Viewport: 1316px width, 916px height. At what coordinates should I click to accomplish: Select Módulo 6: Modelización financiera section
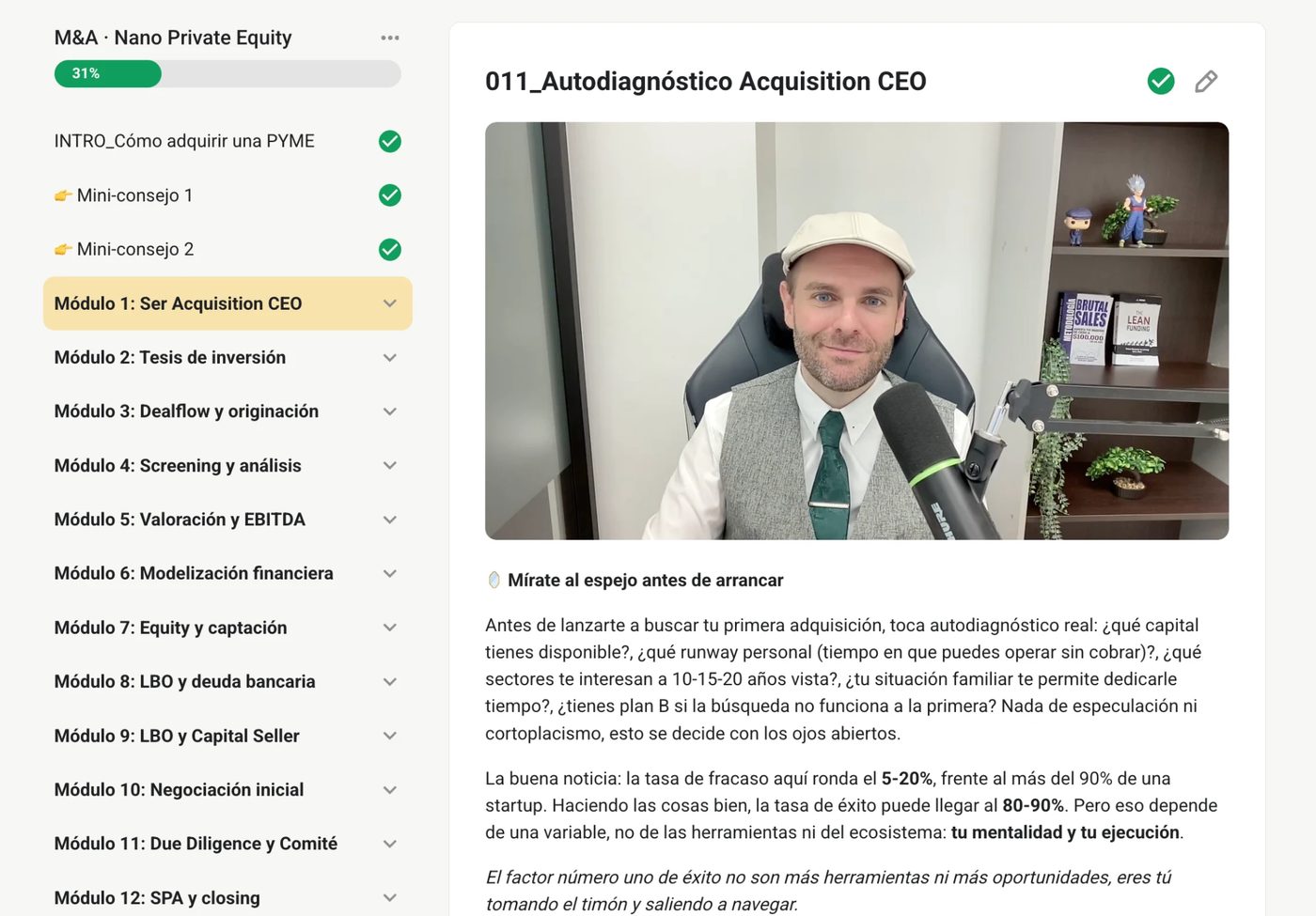(227, 574)
